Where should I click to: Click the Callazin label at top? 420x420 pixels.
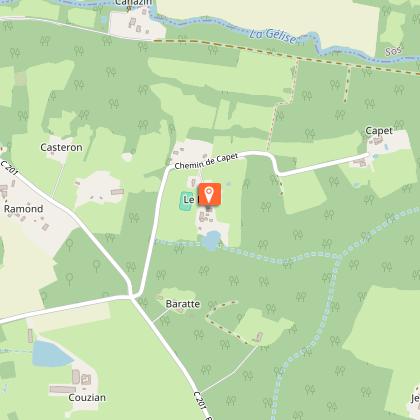(x=133, y=3)
